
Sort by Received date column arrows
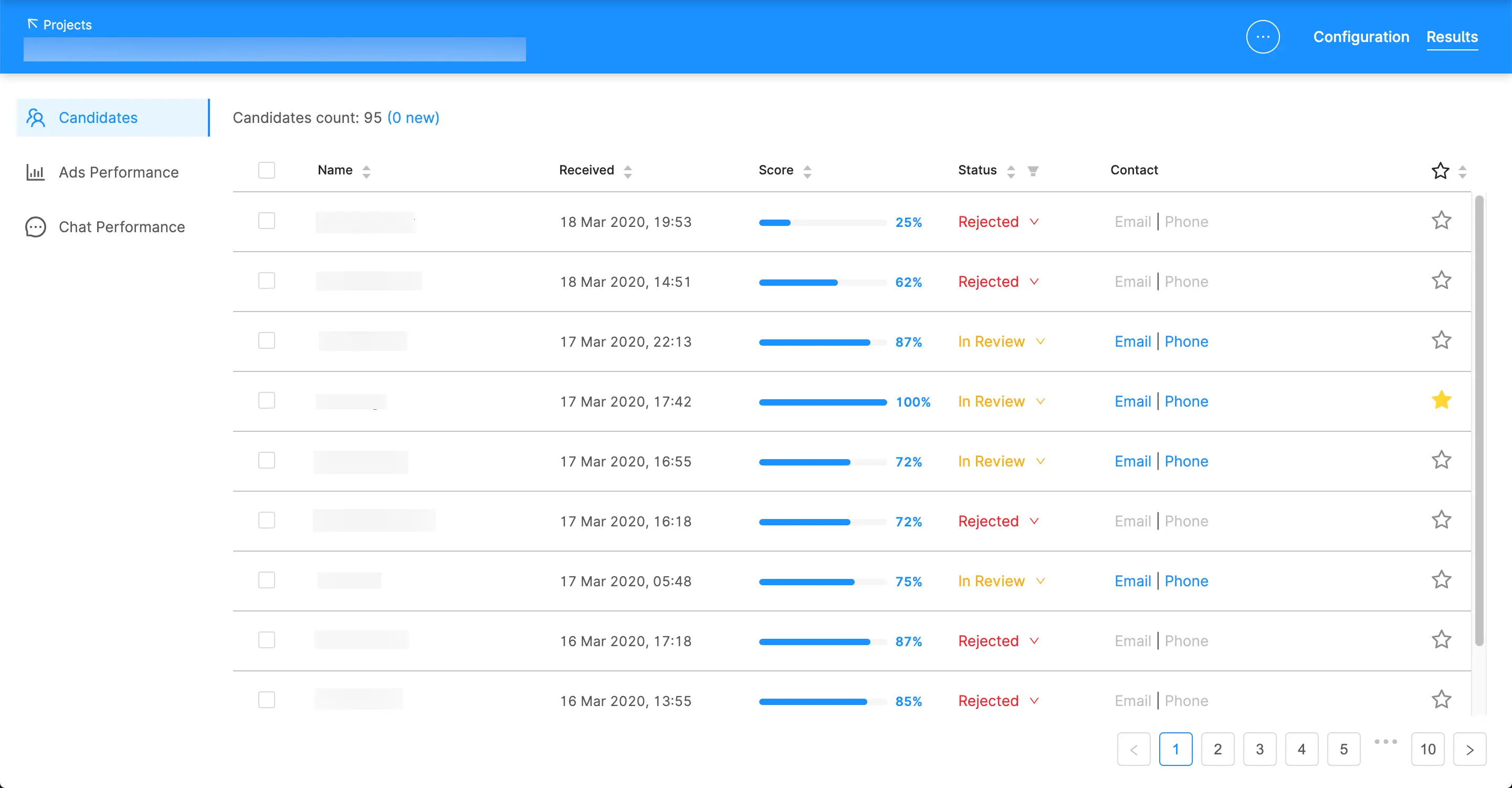(627, 171)
